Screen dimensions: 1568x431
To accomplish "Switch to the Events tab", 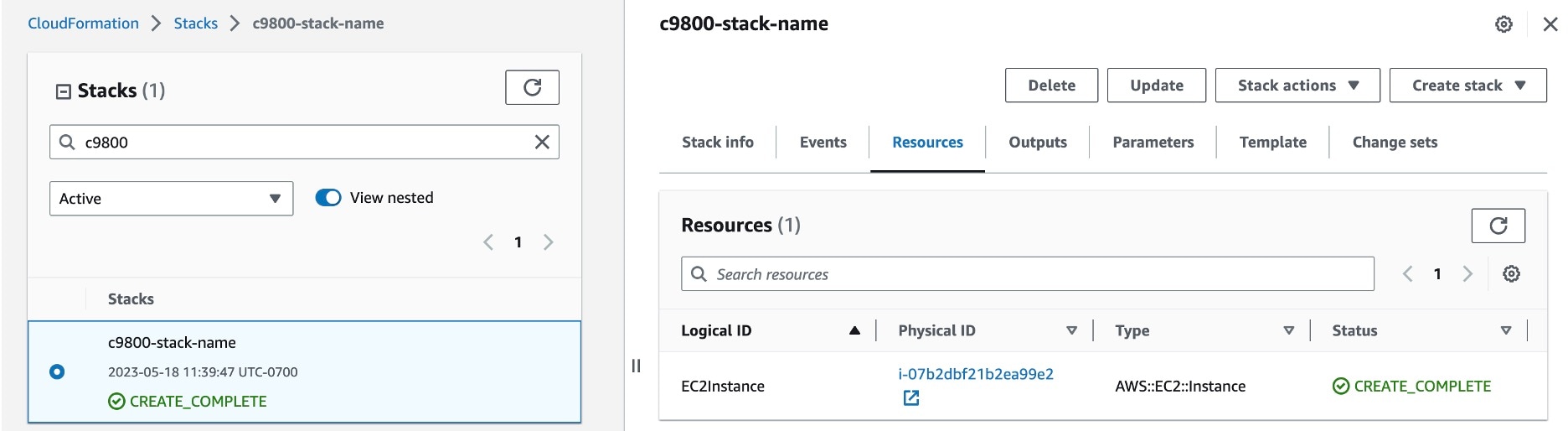I will point(823,143).
